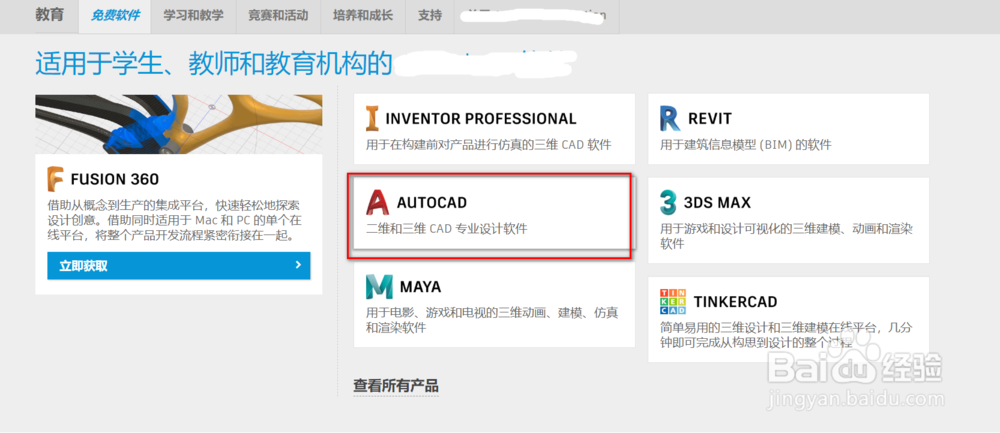
Task: Click the heading 适用于学生、教师和教育机构的
Action: pos(212,64)
